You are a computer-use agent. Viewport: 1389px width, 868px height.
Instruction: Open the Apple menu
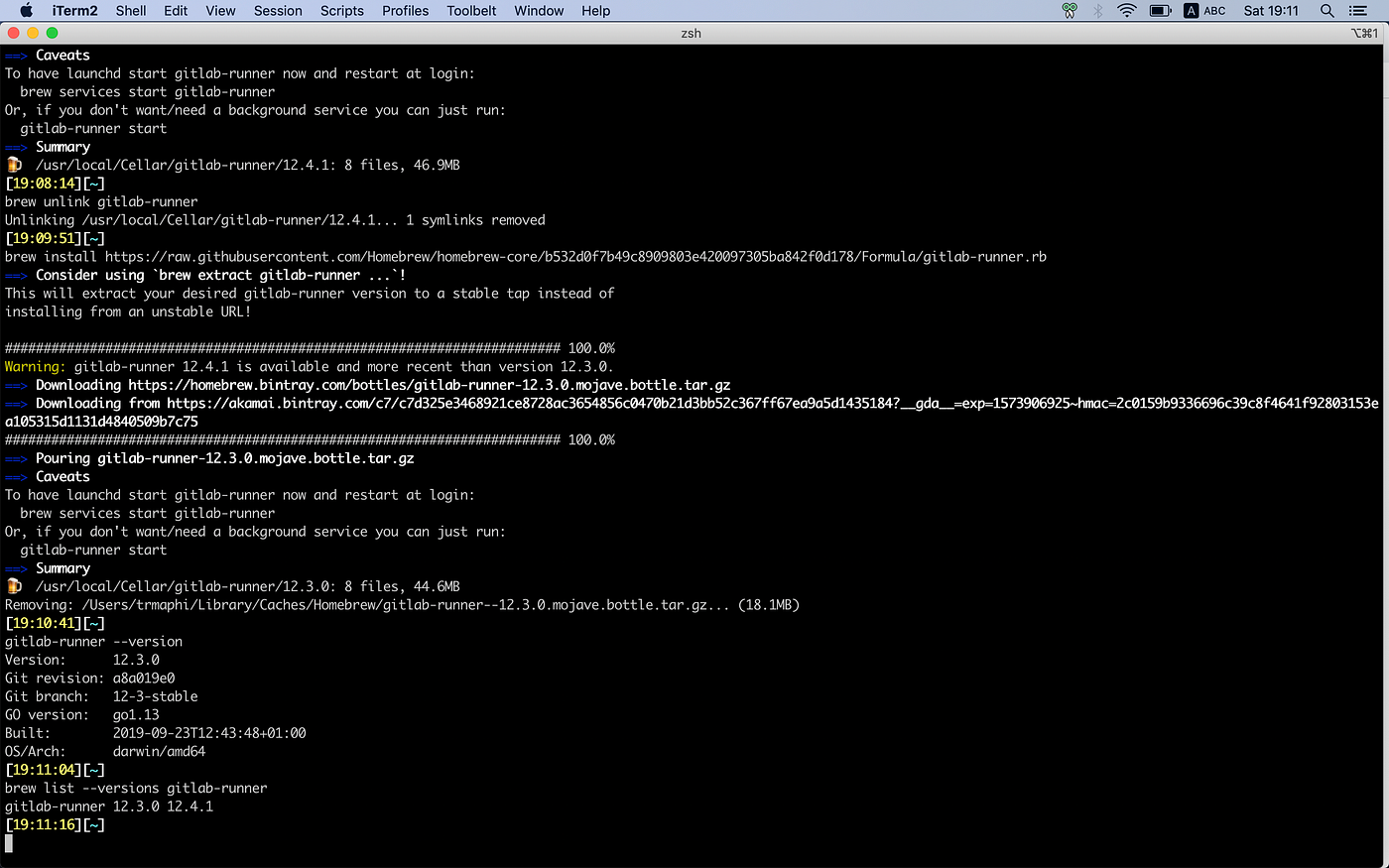(27, 10)
